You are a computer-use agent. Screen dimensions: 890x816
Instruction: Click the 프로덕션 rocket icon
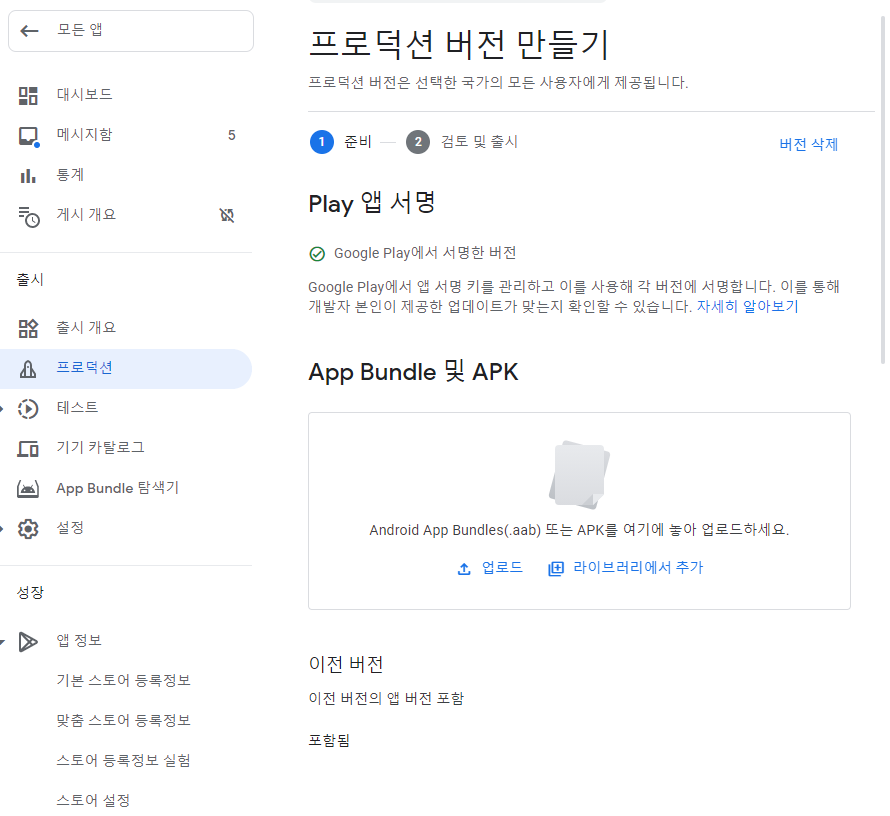[28, 369]
